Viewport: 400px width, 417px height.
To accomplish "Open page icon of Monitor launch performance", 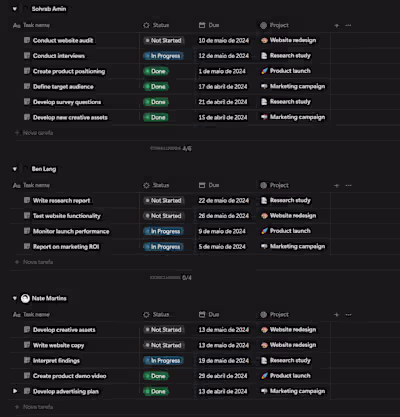I will 27,231.
